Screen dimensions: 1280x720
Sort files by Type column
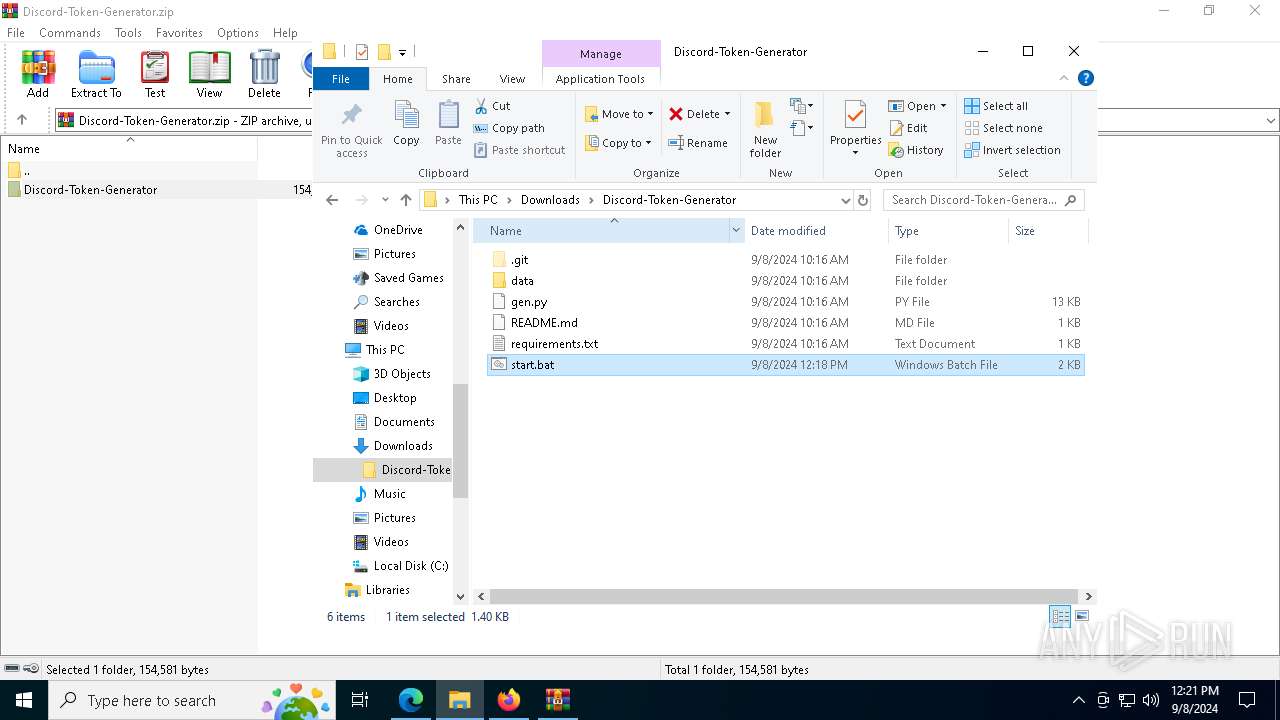[948, 230]
